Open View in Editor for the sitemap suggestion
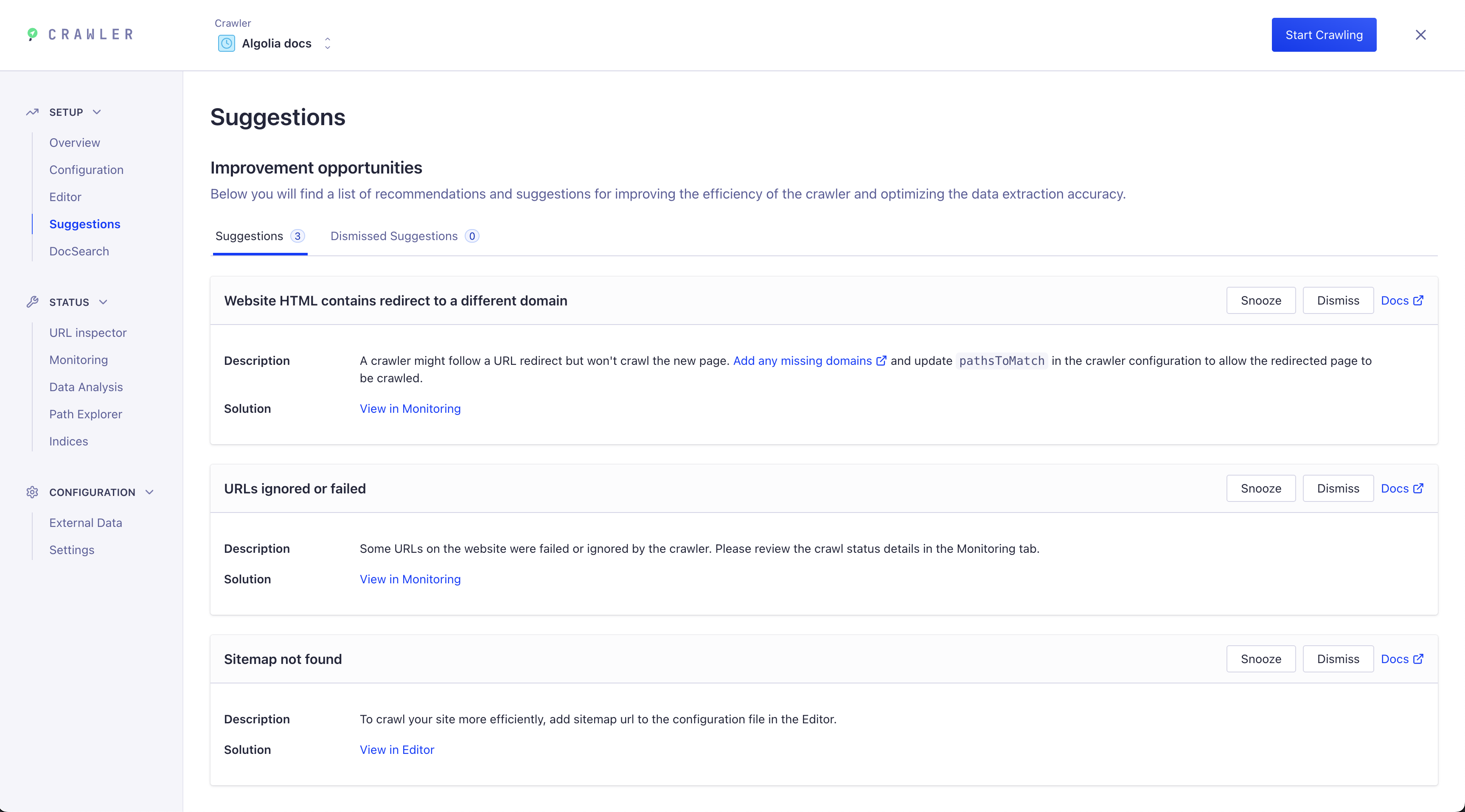The width and height of the screenshot is (1465, 812). tap(397, 750)
